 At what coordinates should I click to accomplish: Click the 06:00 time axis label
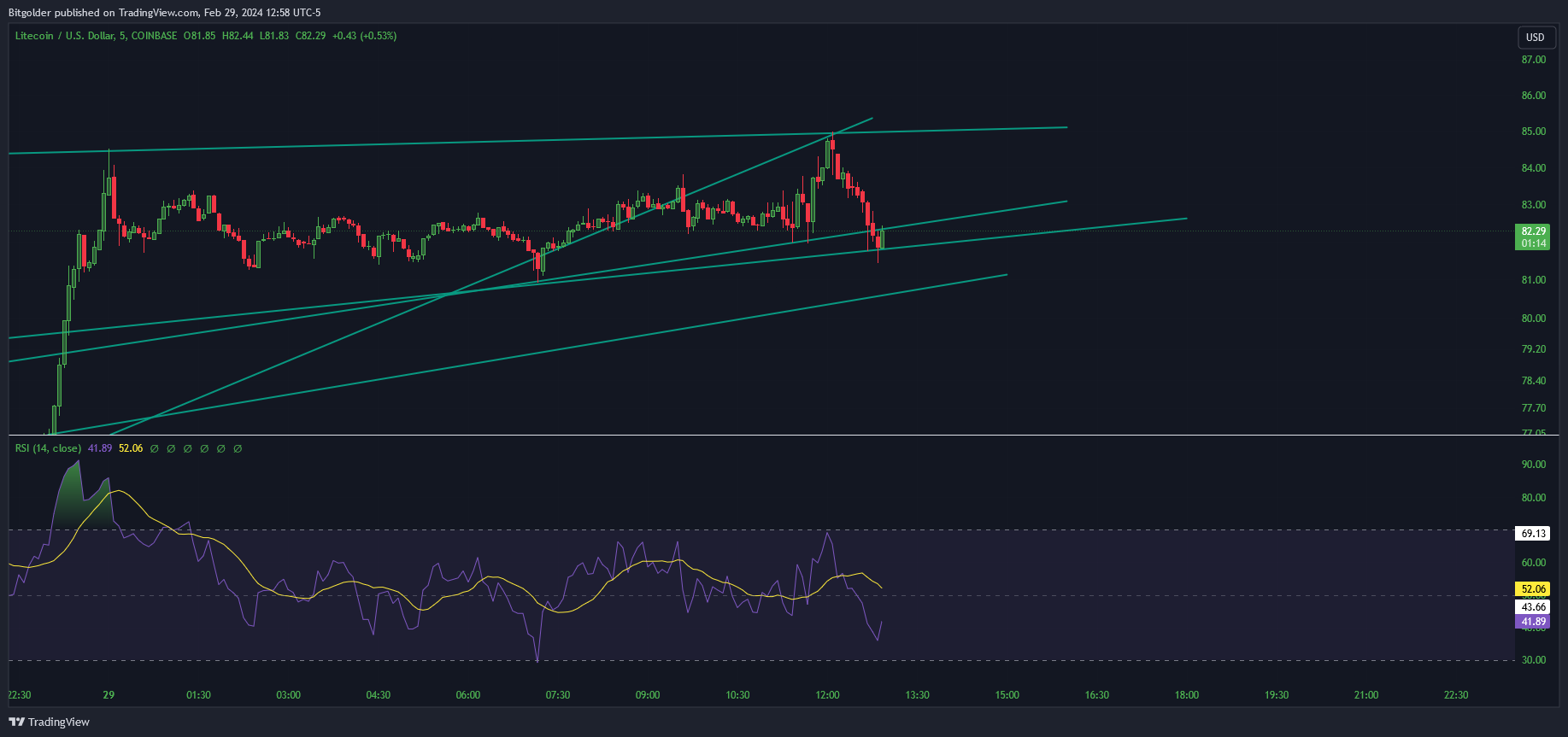click(468, 695)
